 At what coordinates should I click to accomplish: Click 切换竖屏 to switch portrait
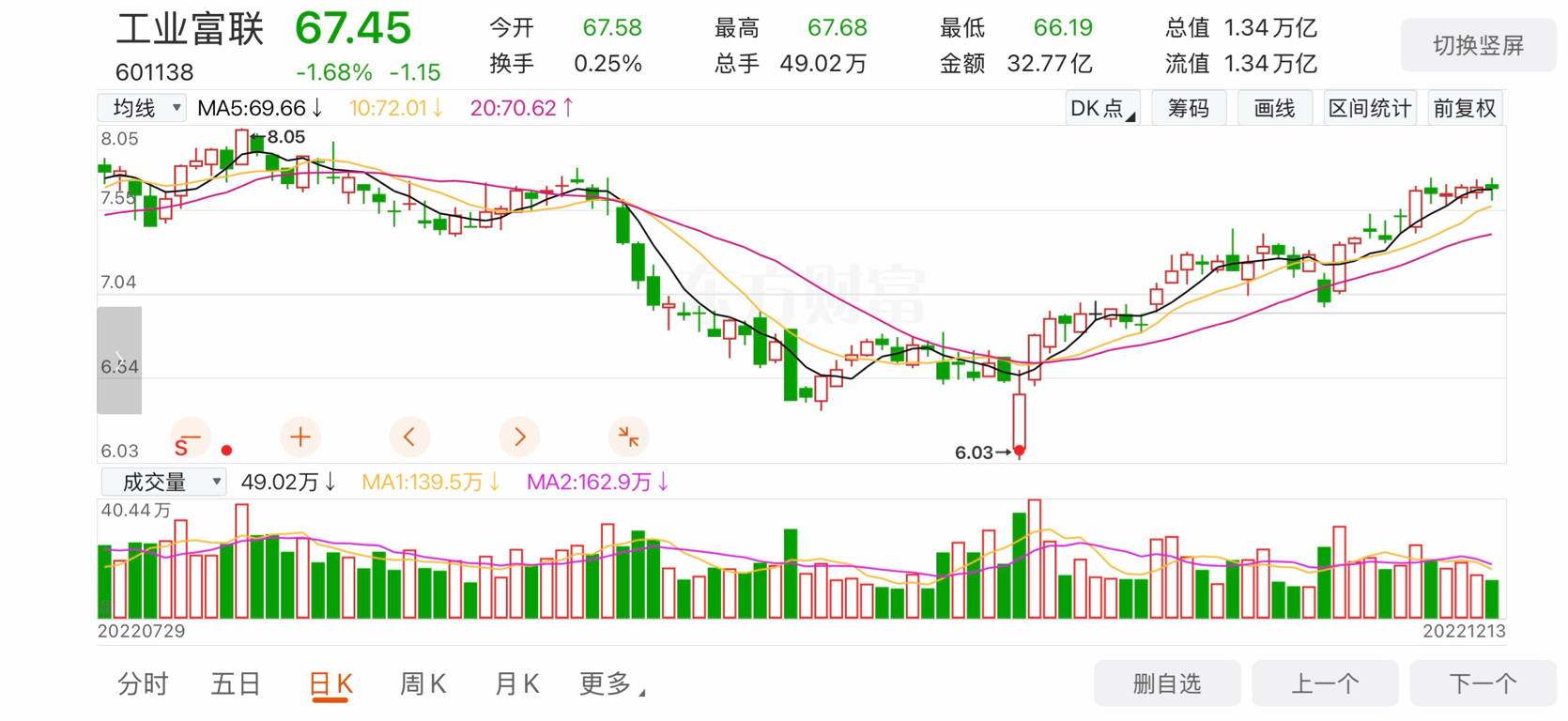coord(1478,45)
